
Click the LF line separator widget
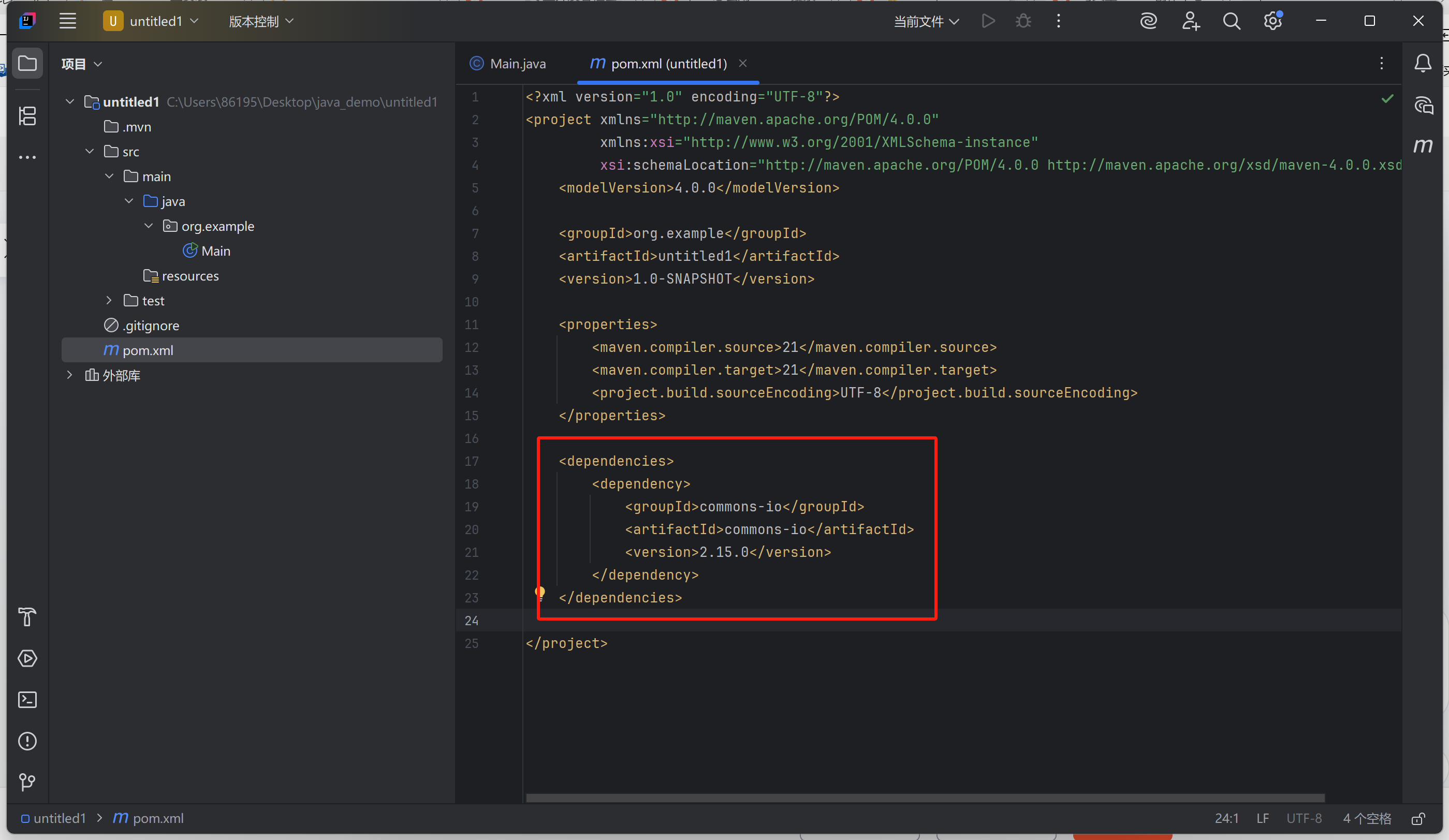(1262, 819)
